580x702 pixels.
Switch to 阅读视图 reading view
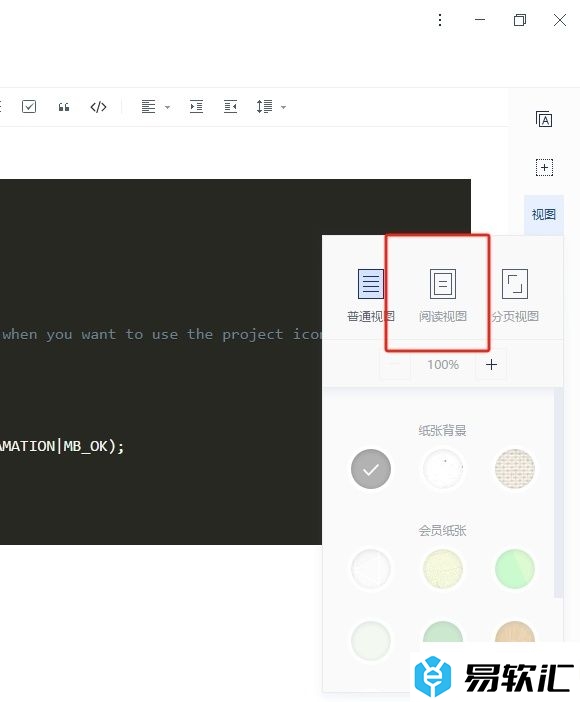tap(443, 295)
